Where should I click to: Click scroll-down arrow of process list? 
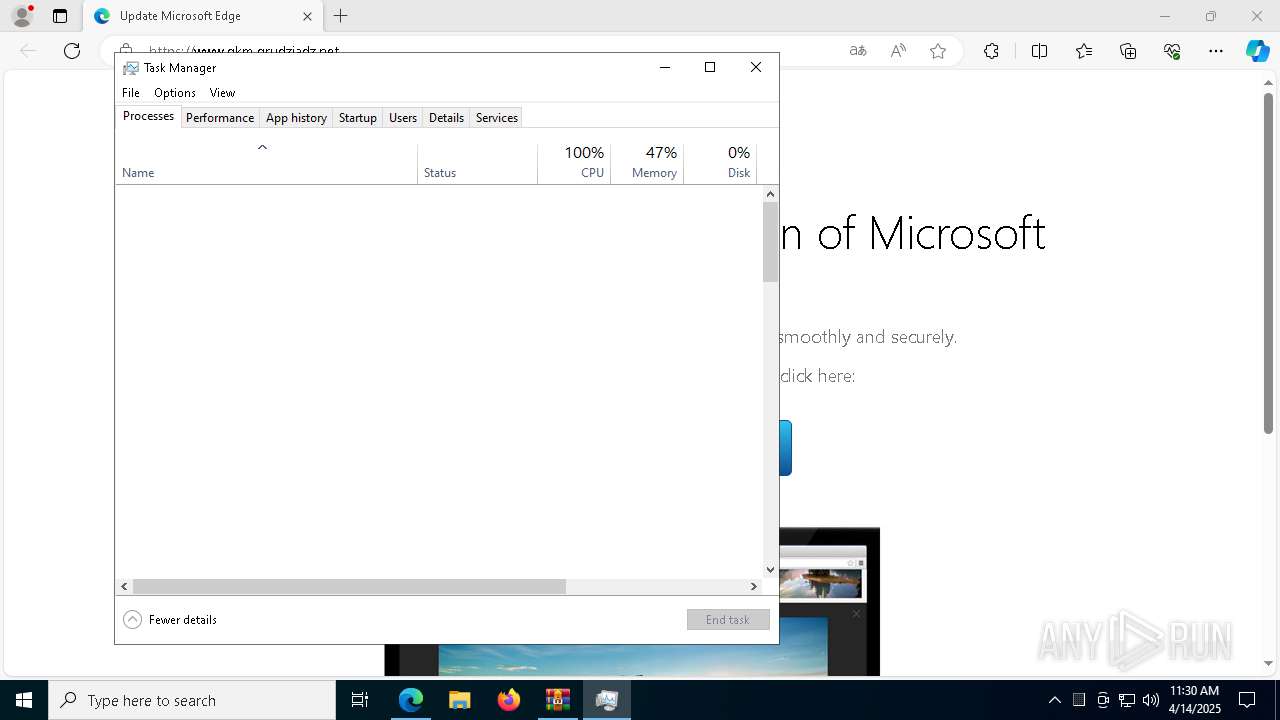click(x=770, y=570)
